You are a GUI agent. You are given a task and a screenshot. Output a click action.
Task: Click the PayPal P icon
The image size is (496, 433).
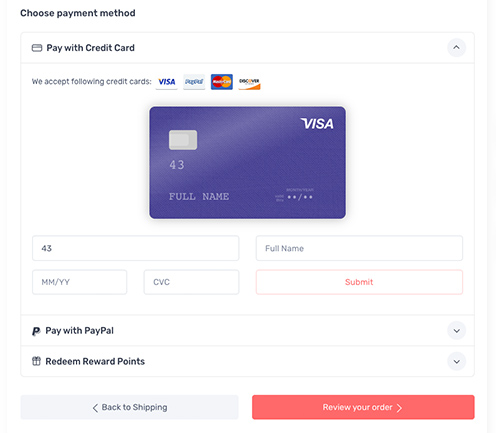pyautogui.click(x=36, y=331)
